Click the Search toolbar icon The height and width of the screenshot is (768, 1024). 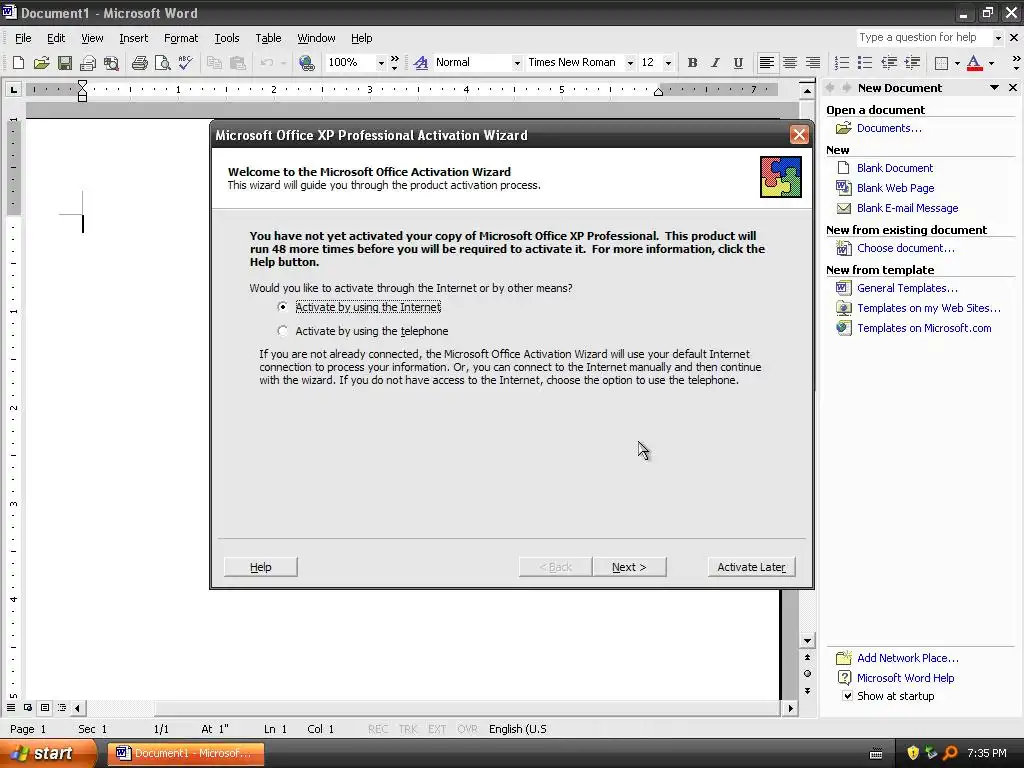click(x=112, y=63)
